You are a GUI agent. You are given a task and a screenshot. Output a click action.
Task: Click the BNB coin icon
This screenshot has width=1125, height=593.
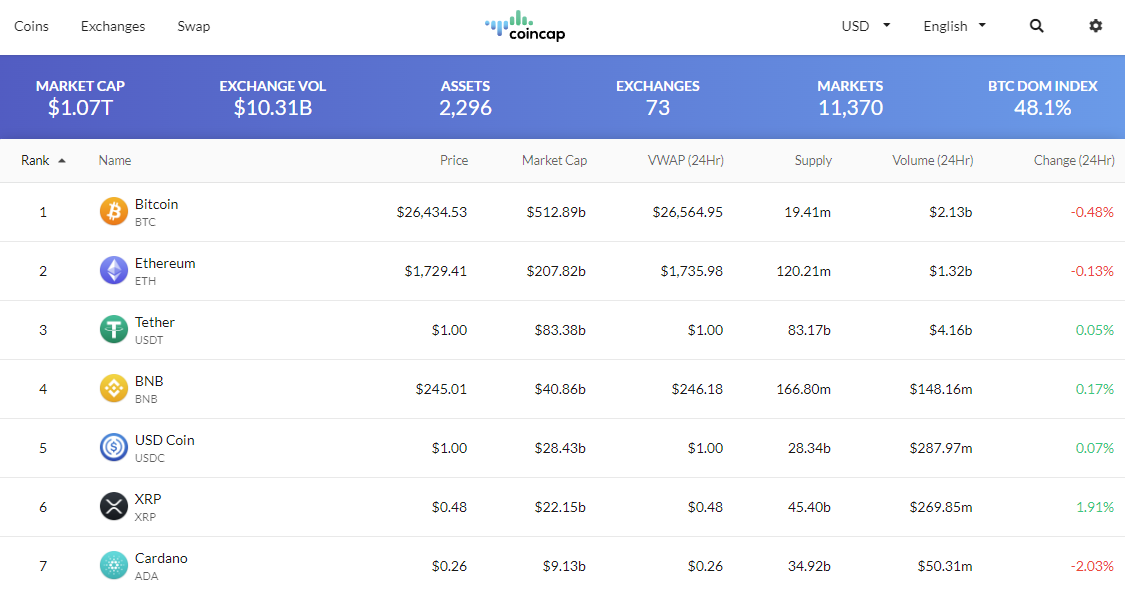[x=113, y=388]
